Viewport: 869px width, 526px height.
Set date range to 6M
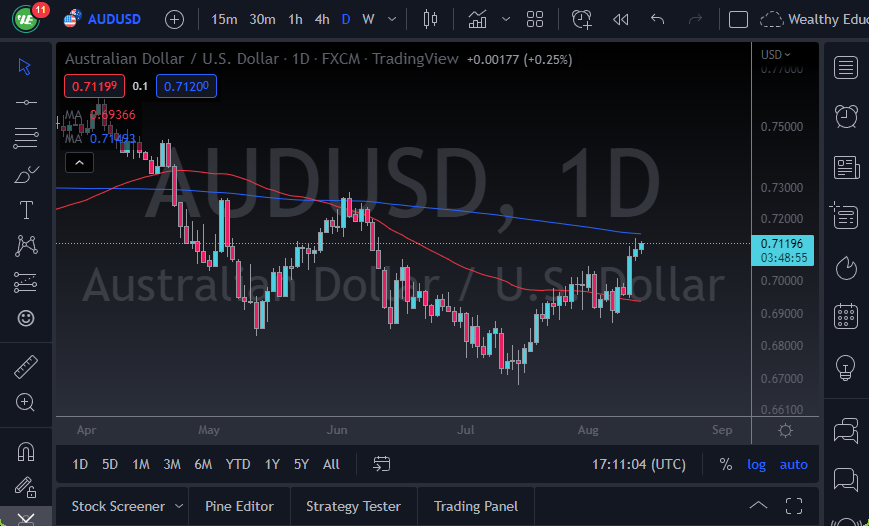pyautogui.click(x=203, y=464)
